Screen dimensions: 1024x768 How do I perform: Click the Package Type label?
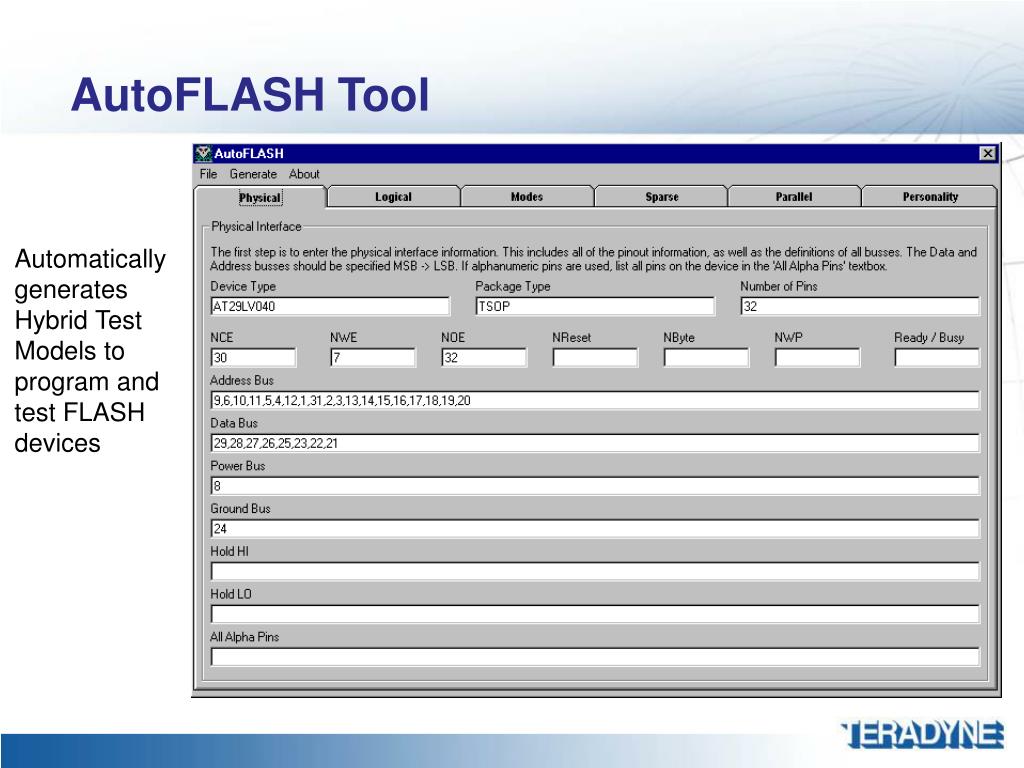pyautogui.click(x=513, y=286)
